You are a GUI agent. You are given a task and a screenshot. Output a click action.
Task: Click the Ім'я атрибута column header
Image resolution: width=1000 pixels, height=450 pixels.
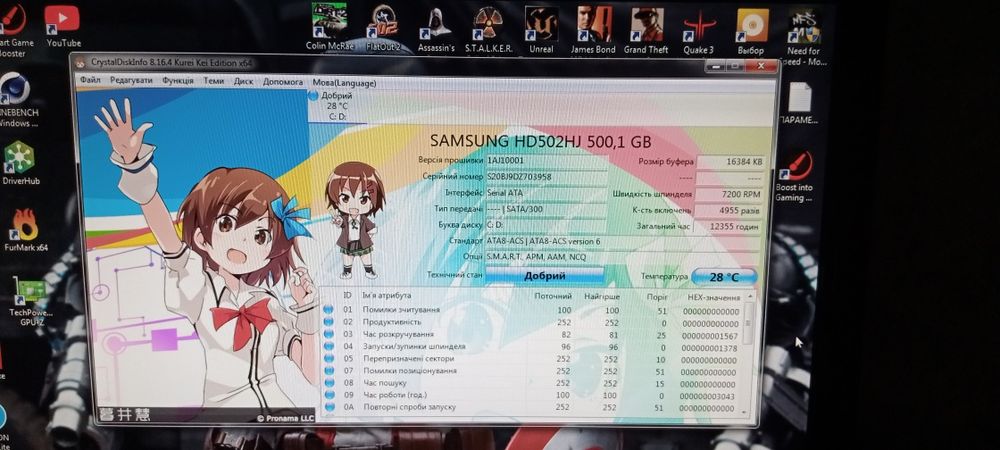(x=387, y=296)
